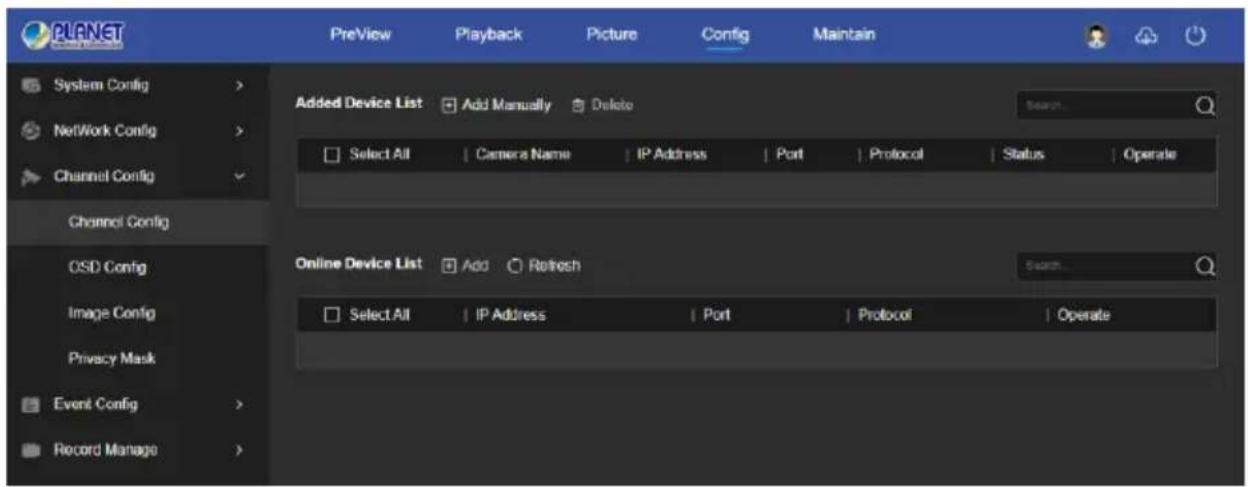Click Port header in Online Device List
The width and height of the screenshot is (1248, 487).
[716, 315]
